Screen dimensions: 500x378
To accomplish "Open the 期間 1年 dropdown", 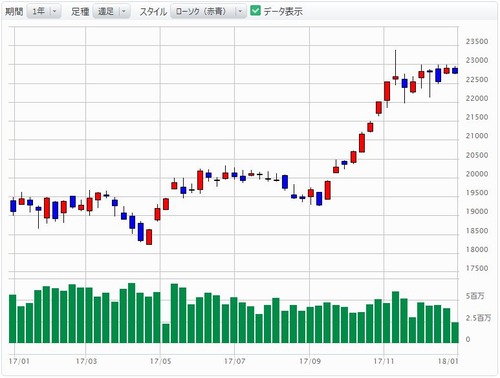I will tap(44, 11).
